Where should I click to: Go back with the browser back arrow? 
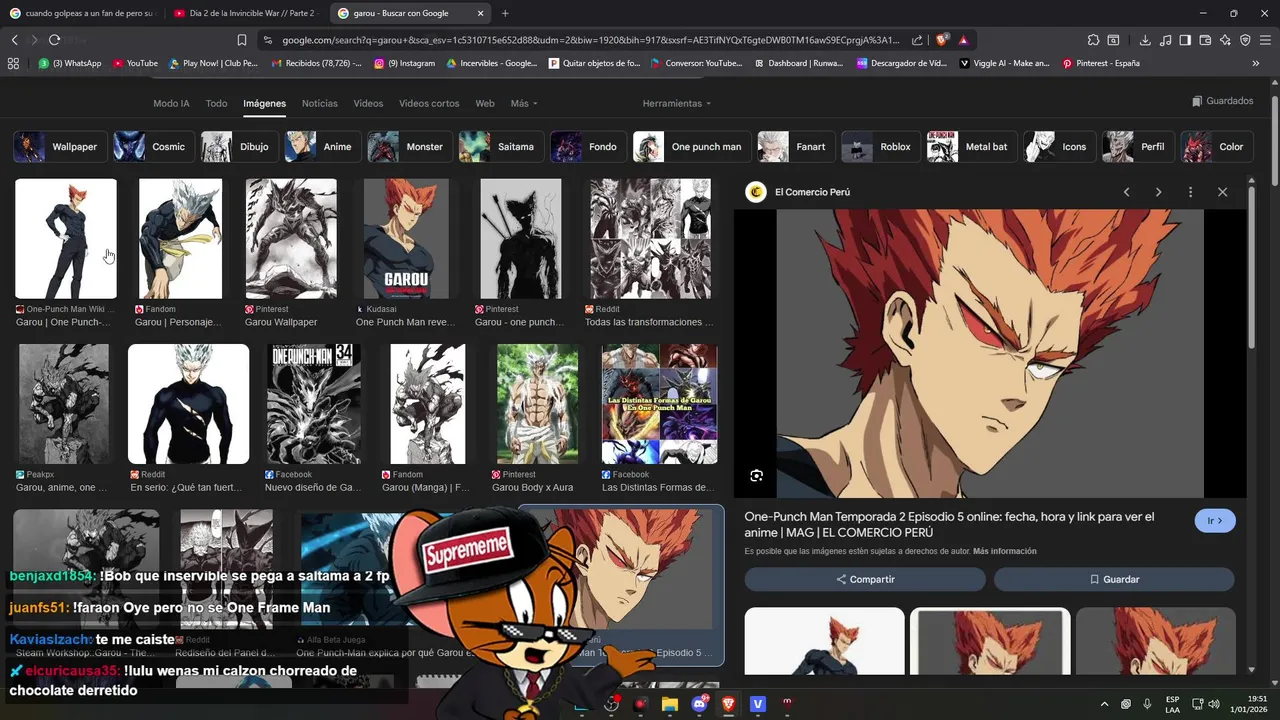pyautogui.click(x=14, y=40)
